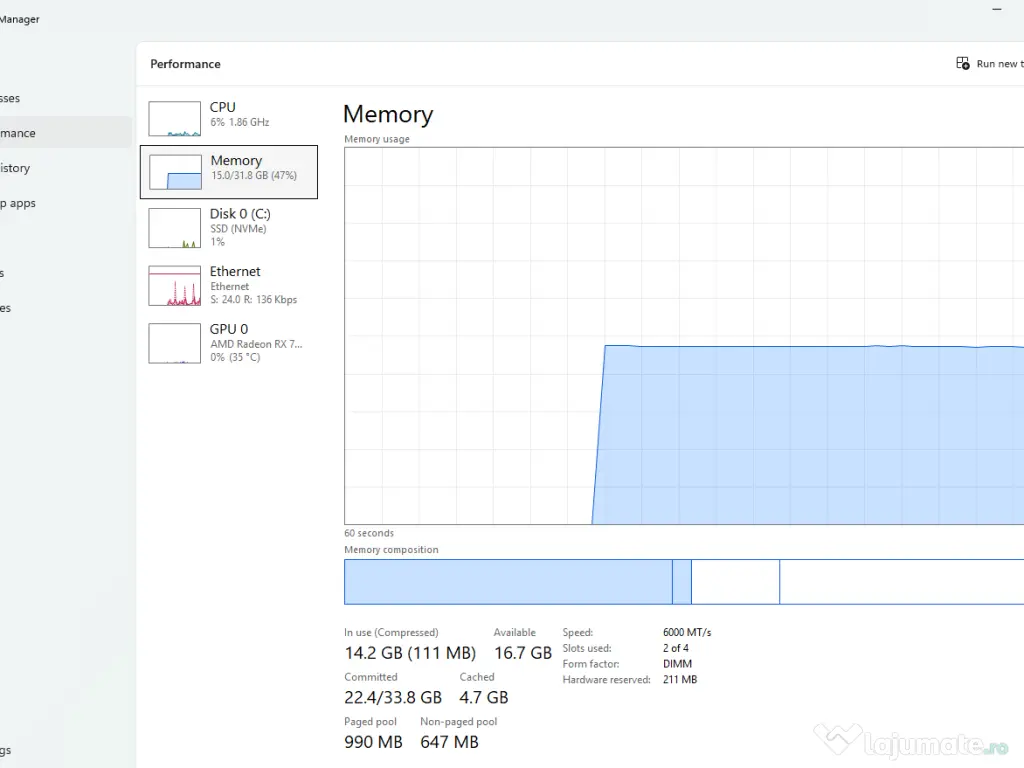Select the CPU mini graph thumbnail
The image size is (1024, 768).
click(174, 119)
